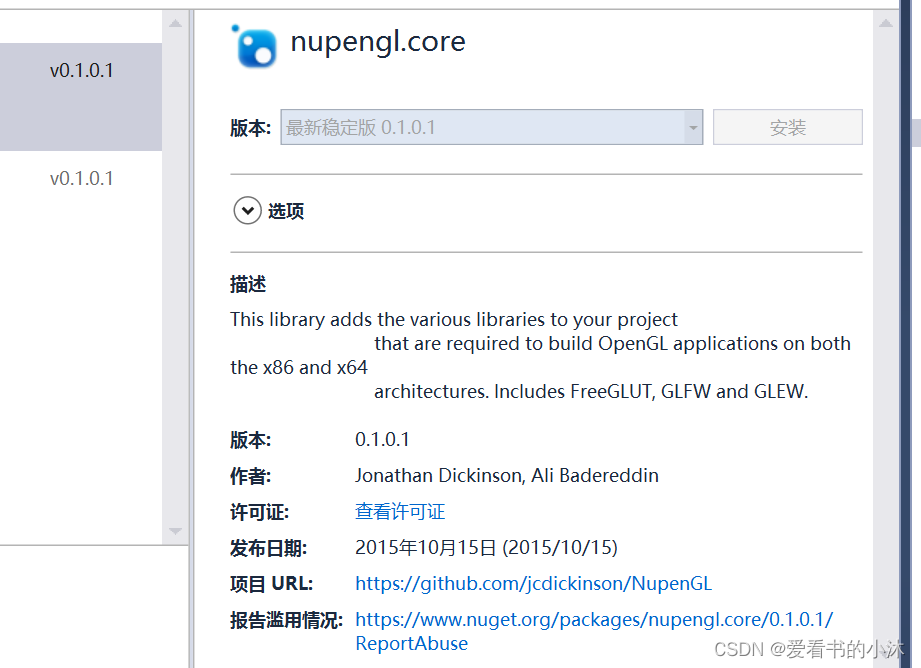Click the nupengl.core package title
This screenshot has height=668, width=921.
[x=378, y=42]
